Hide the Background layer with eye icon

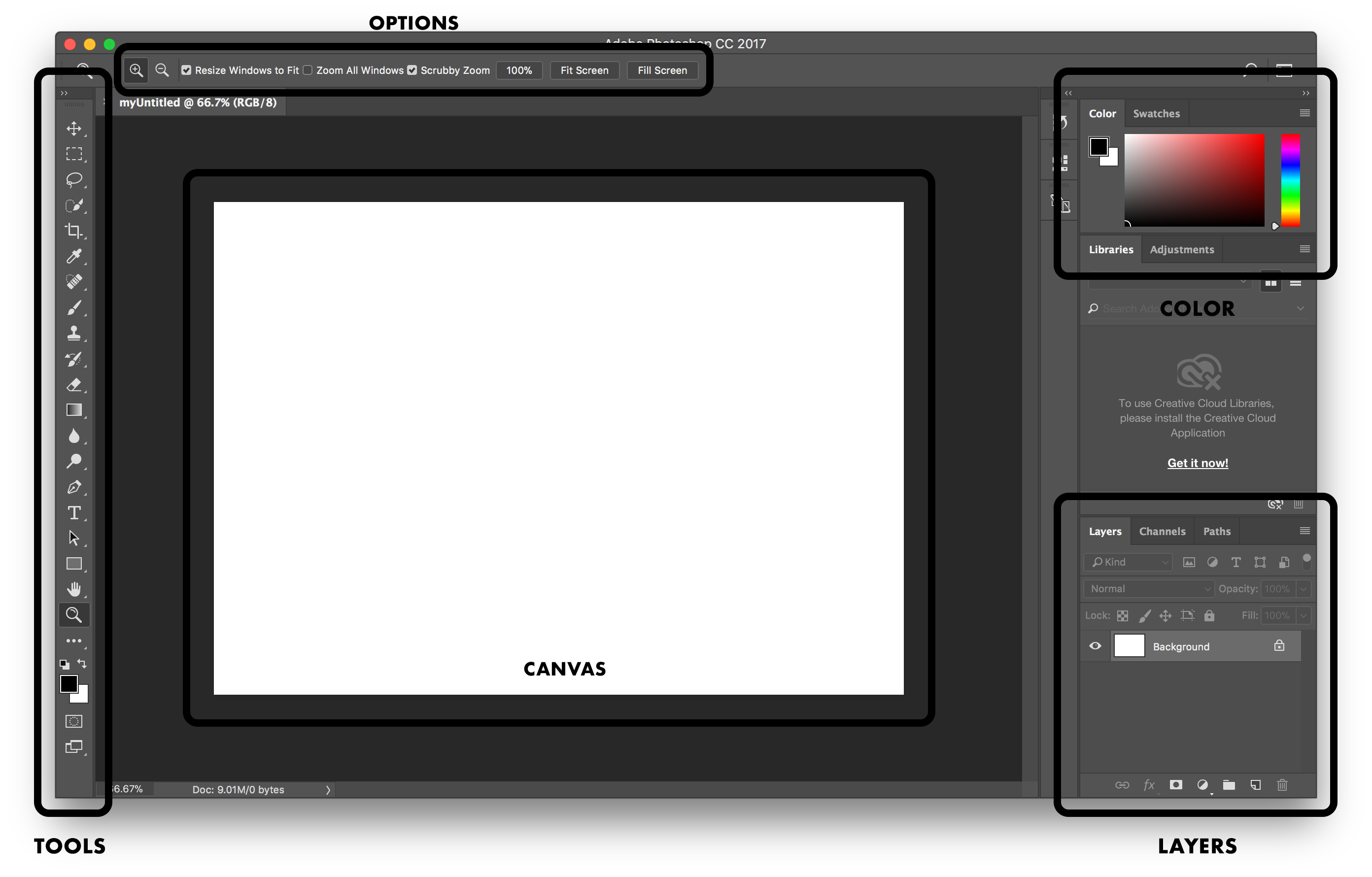click(x=1095, y=646)
